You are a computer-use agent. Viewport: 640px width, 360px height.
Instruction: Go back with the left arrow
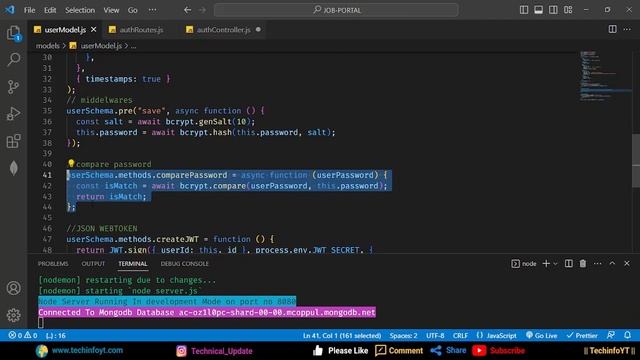tap(187, 10)
